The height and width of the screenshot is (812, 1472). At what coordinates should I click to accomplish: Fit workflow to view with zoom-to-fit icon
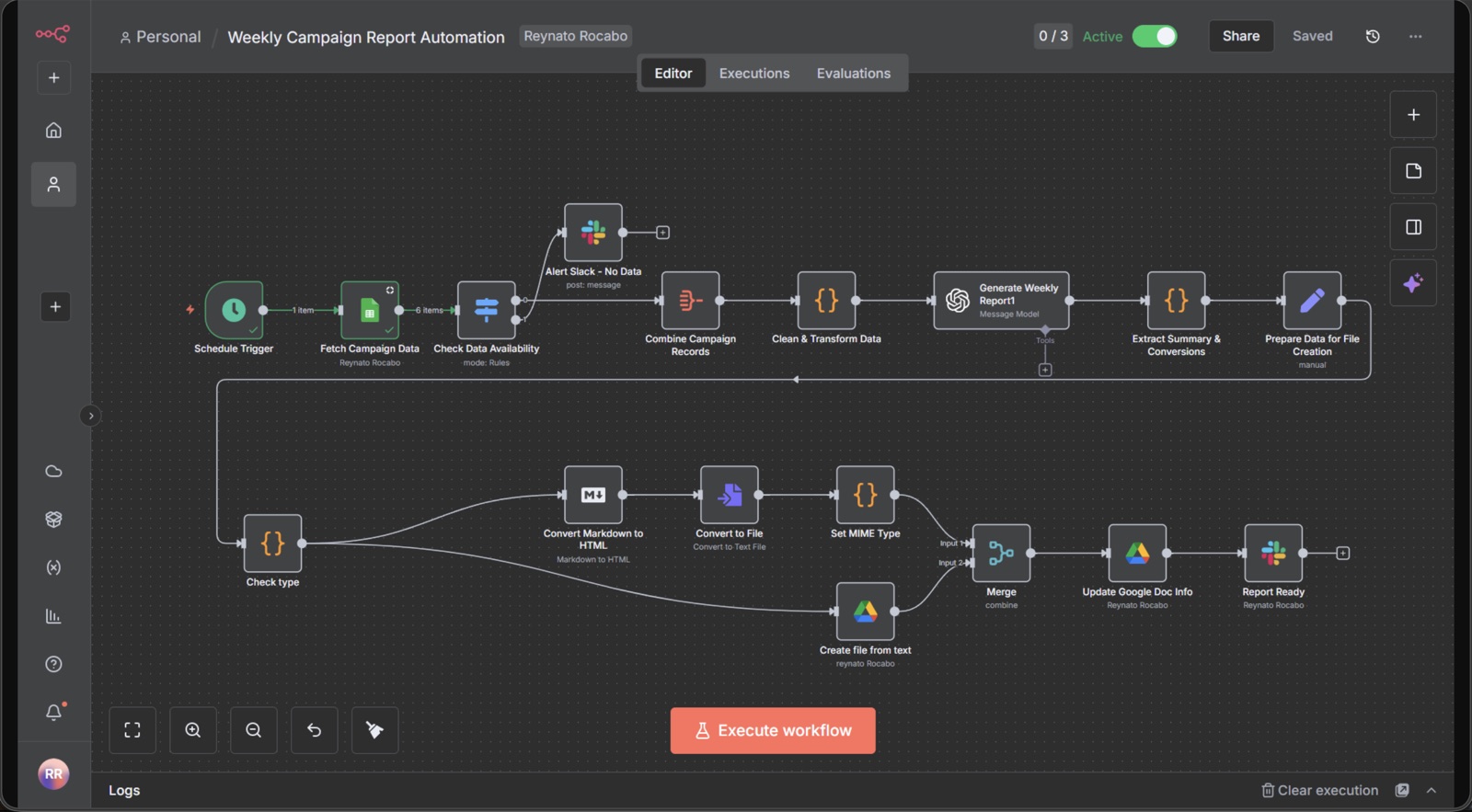(x=132, y=730)
